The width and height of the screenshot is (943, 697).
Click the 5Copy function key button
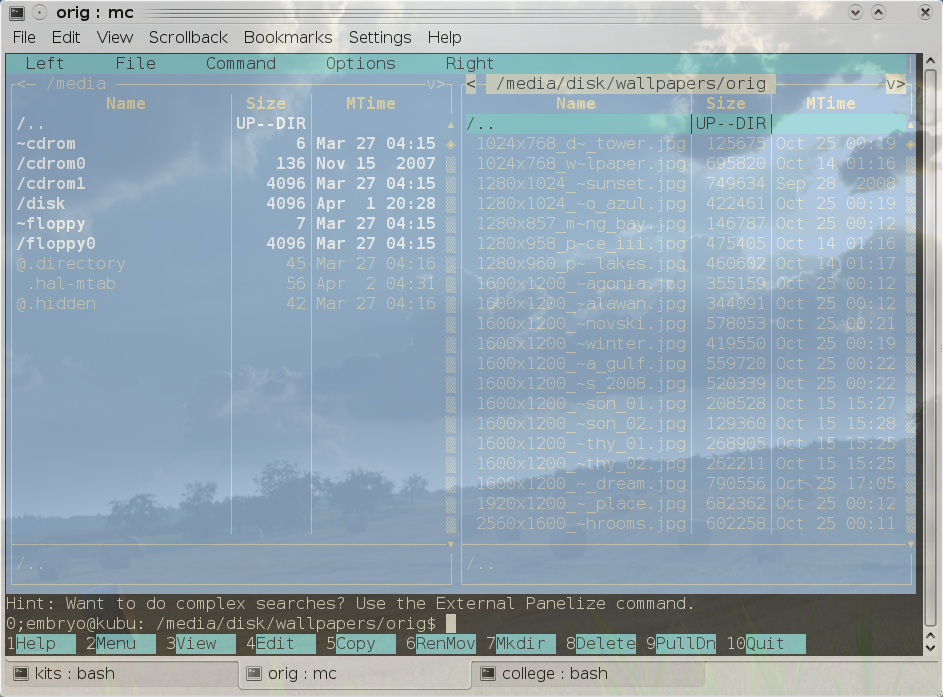click(360, 643)
